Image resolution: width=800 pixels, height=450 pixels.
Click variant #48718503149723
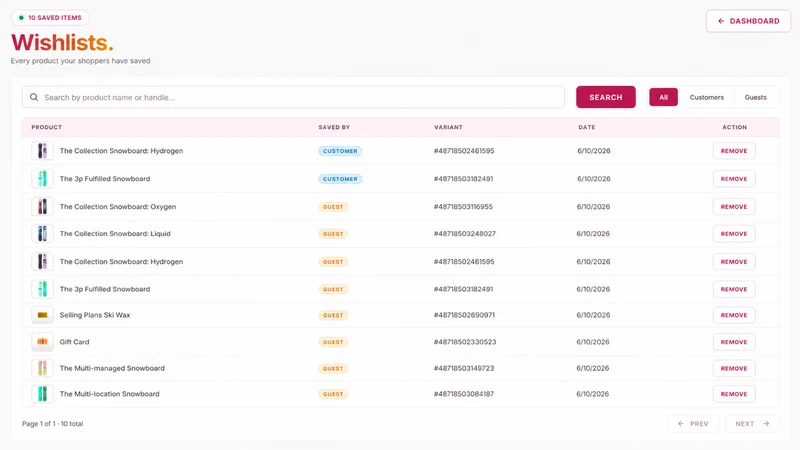tap(464, 368)
